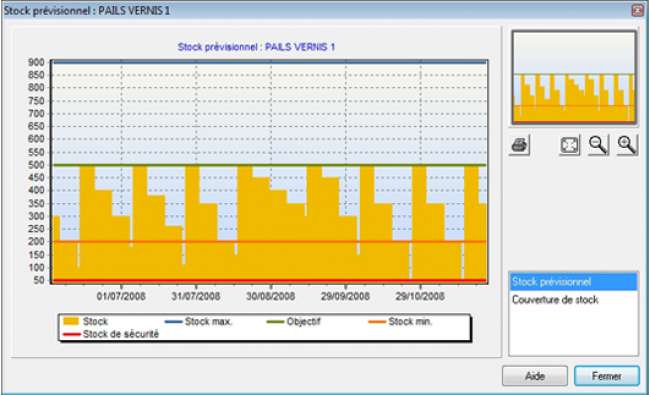Click the Fermer button
Image resolution: width=650 pixels, height=395 pixels.
click(606, 376)
